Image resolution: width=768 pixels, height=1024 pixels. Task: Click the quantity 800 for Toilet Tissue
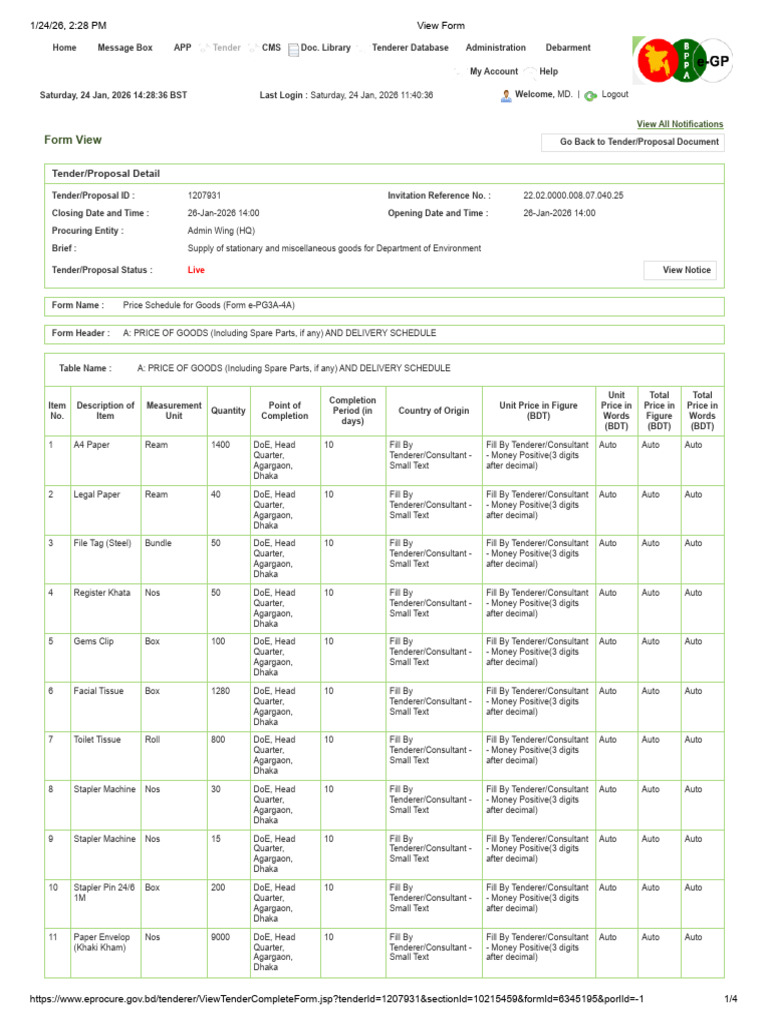coord(218,740)
